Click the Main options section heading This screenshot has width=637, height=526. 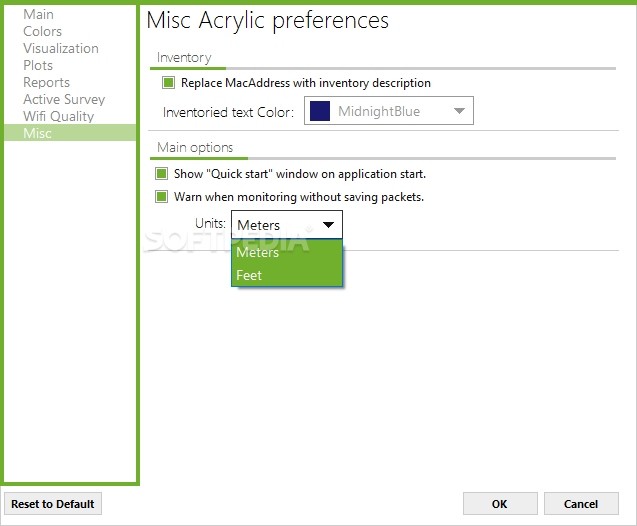point(195,147)
